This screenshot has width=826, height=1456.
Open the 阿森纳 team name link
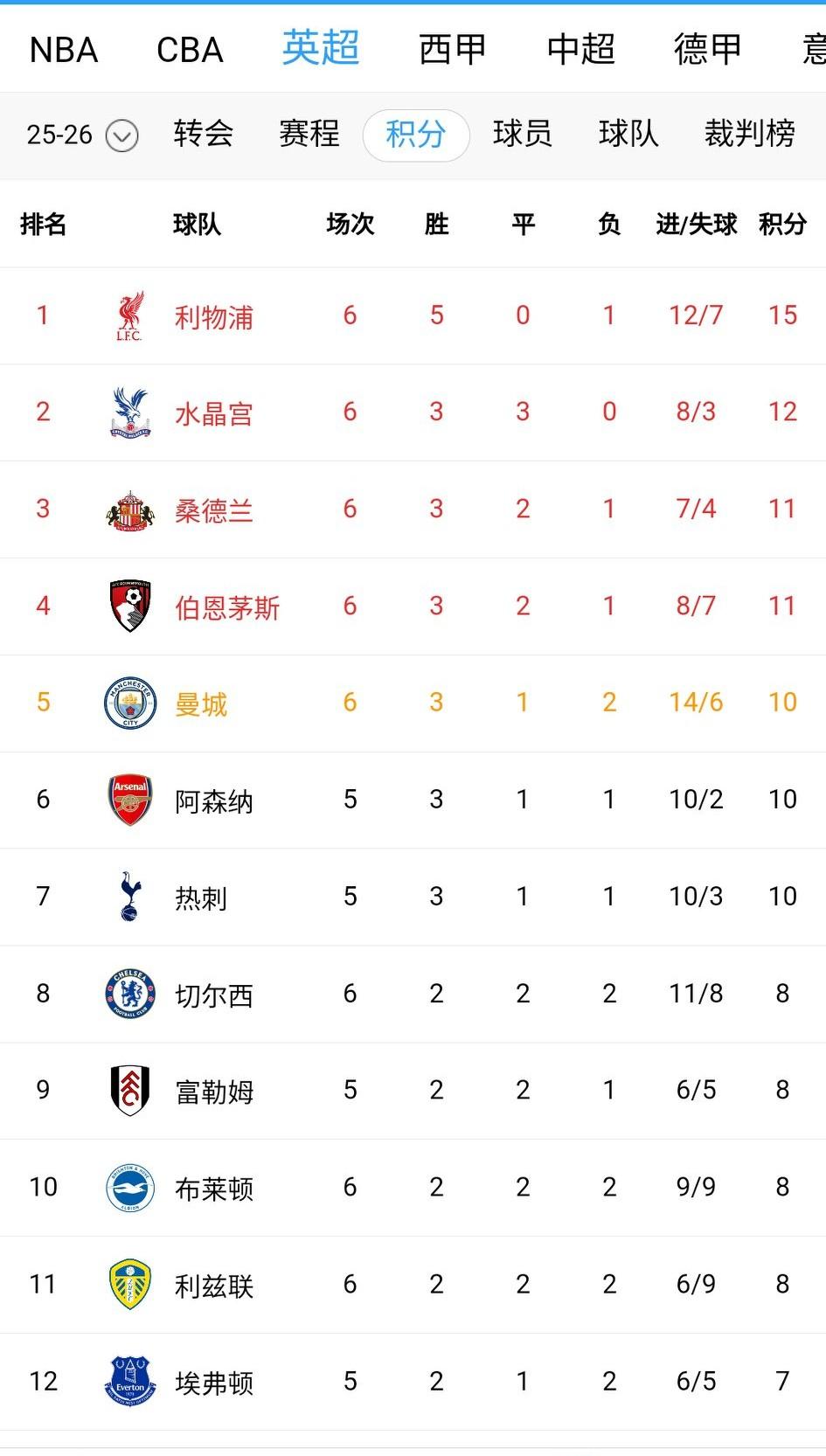214,801
